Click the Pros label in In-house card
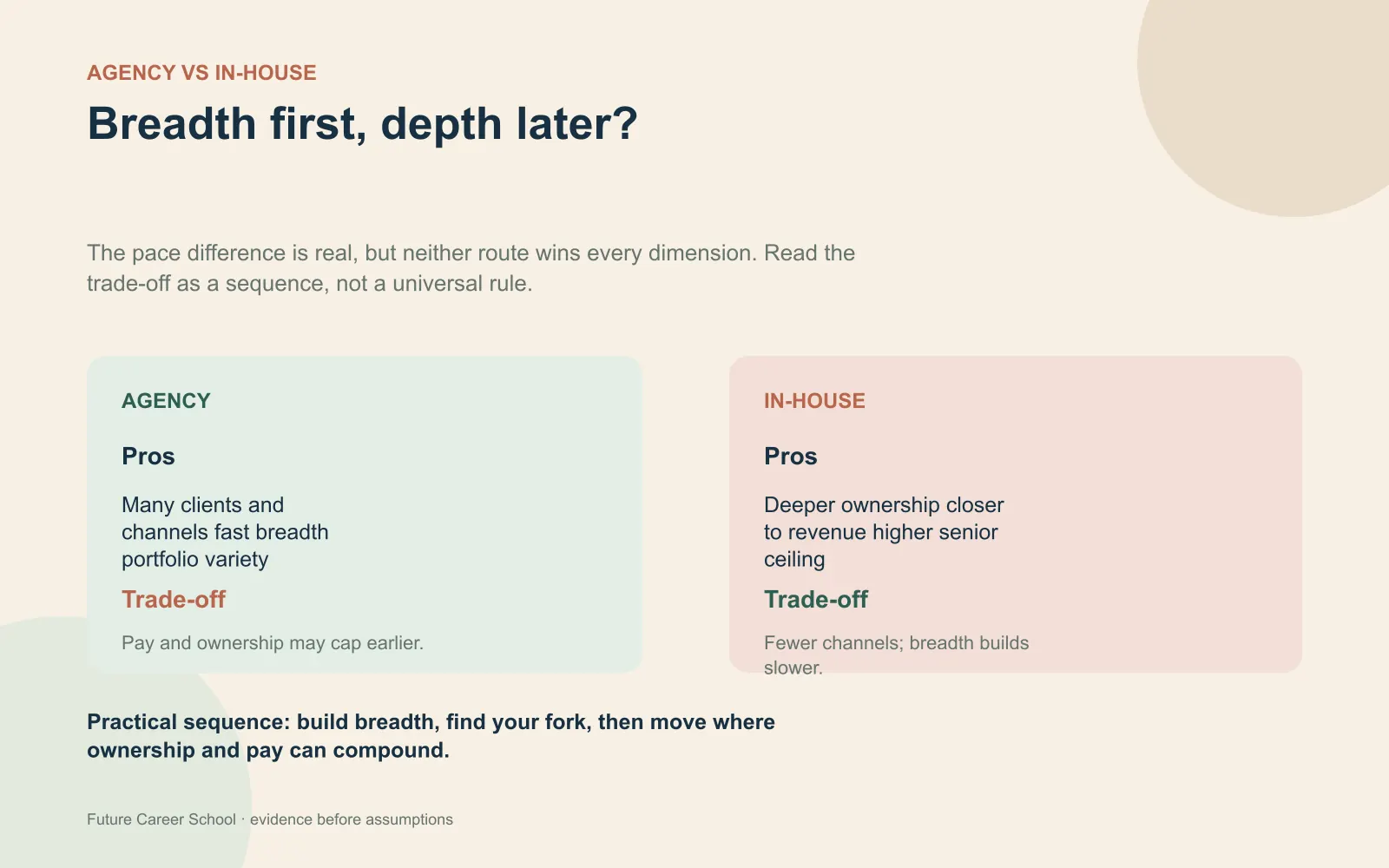Image resolution: width=1389 pixels, height=868 pixels. tap(791, 457)
